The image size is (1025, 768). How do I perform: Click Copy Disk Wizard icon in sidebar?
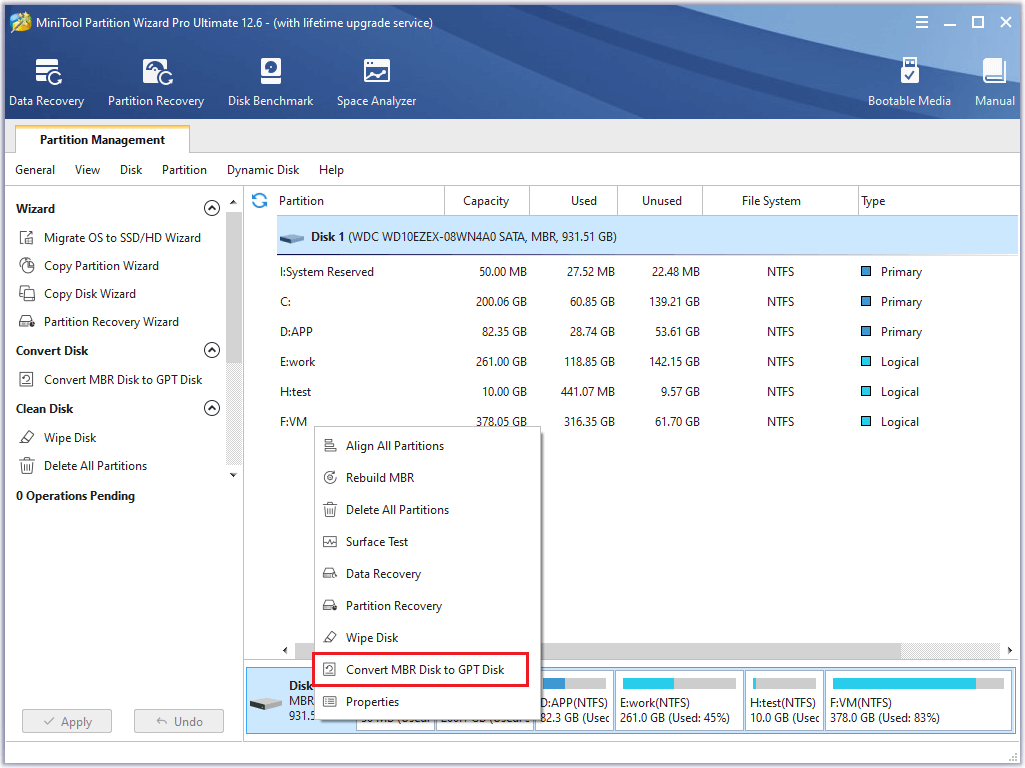[x=26, y=293]
